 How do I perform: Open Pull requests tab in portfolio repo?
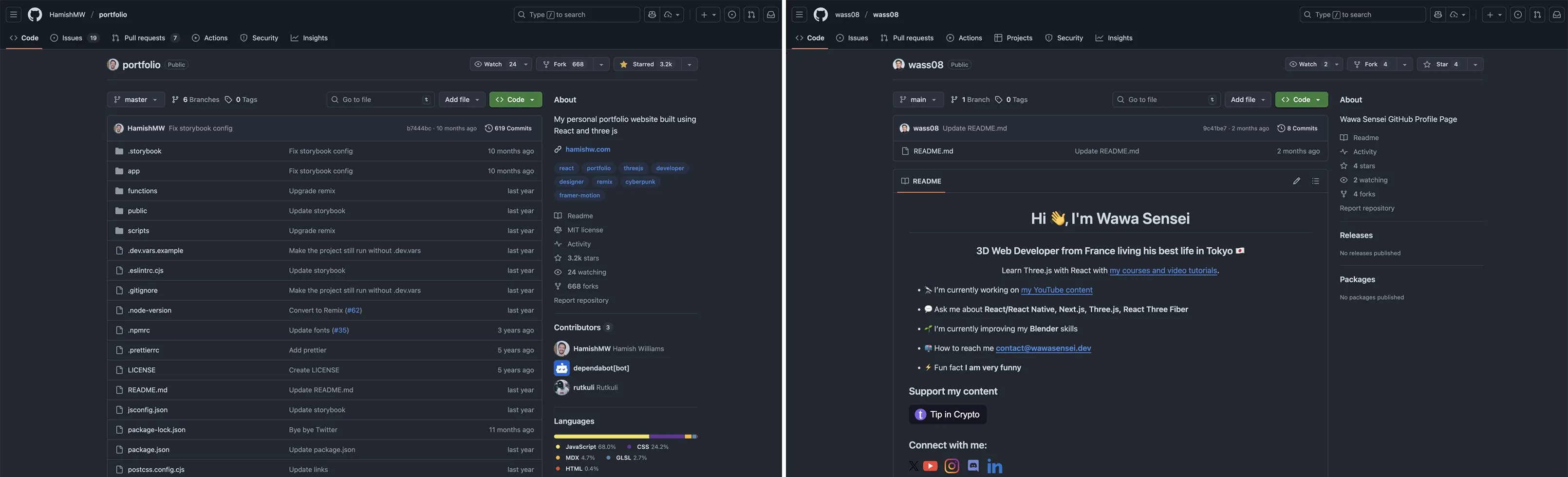click(x=145, y=38)
